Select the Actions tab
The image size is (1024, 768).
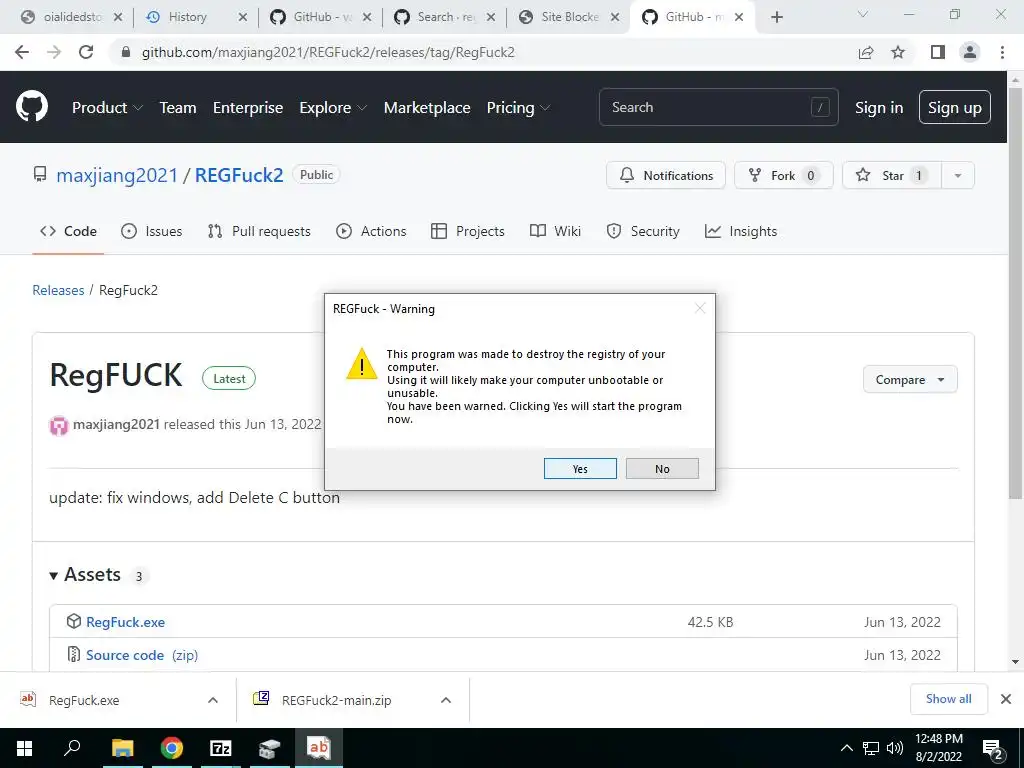pyautogui.click(x=371, y=231)
